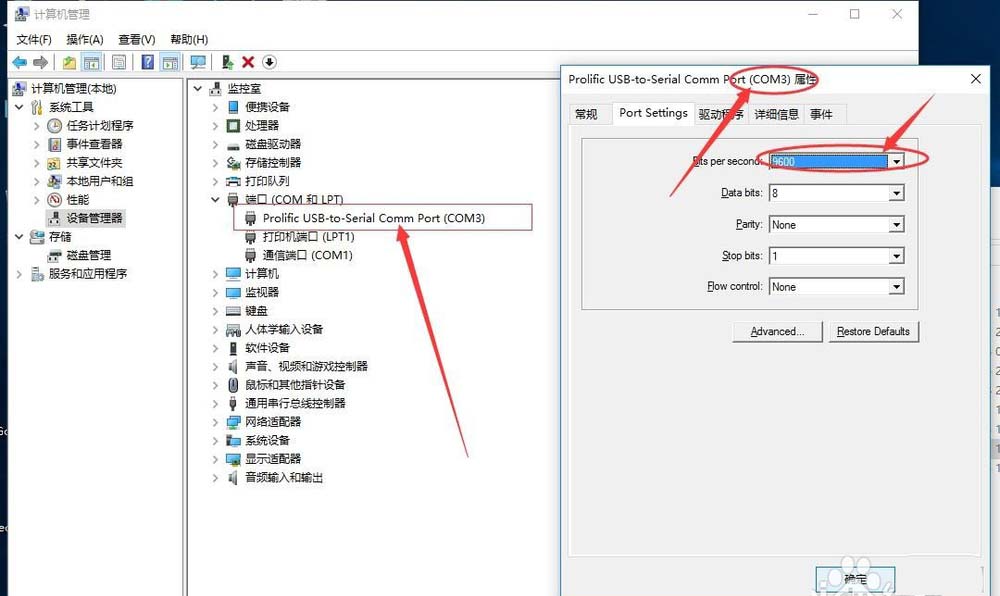
Task: Click the blue Back arrow in toolbar
Action: (20, 62)
